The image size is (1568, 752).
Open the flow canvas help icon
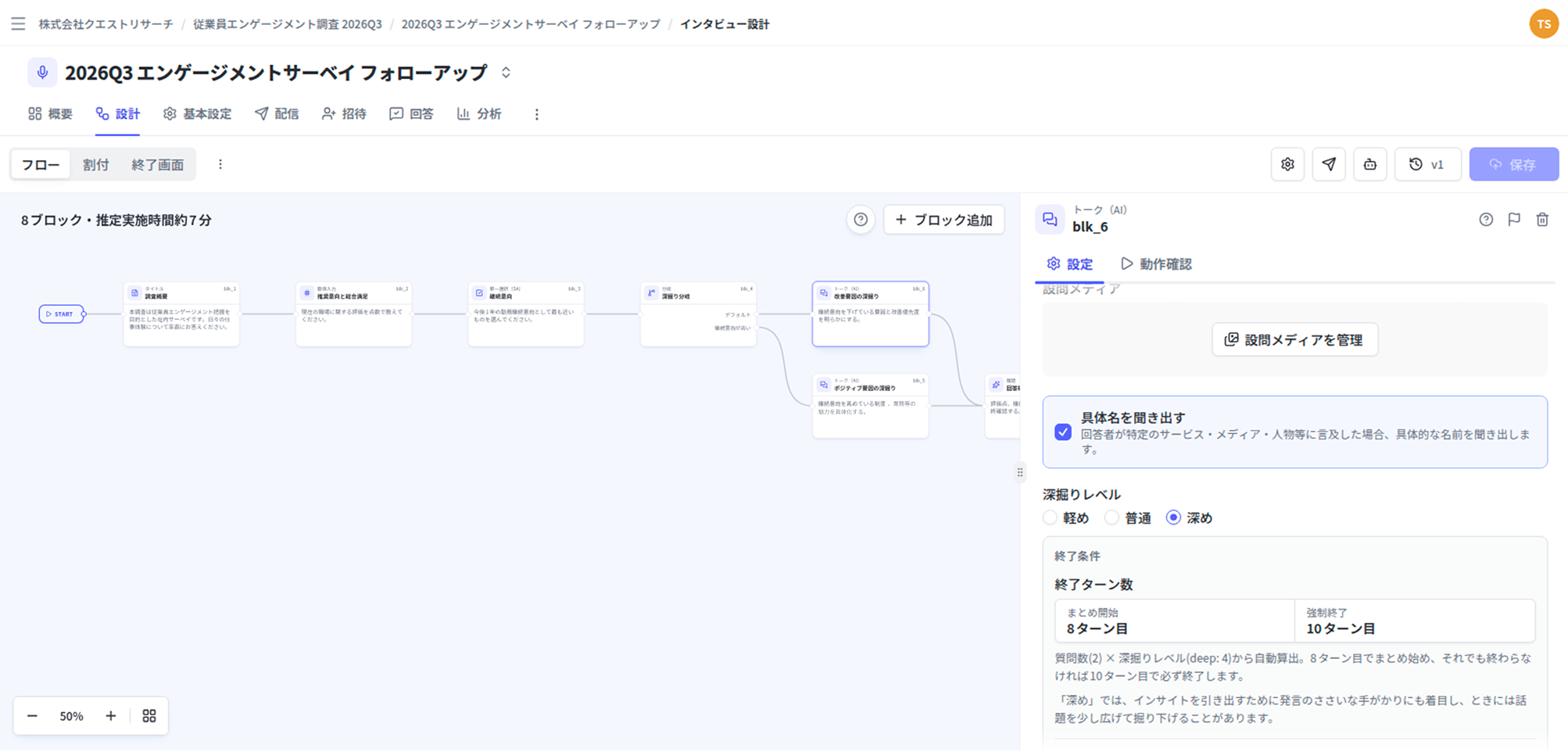861,220
